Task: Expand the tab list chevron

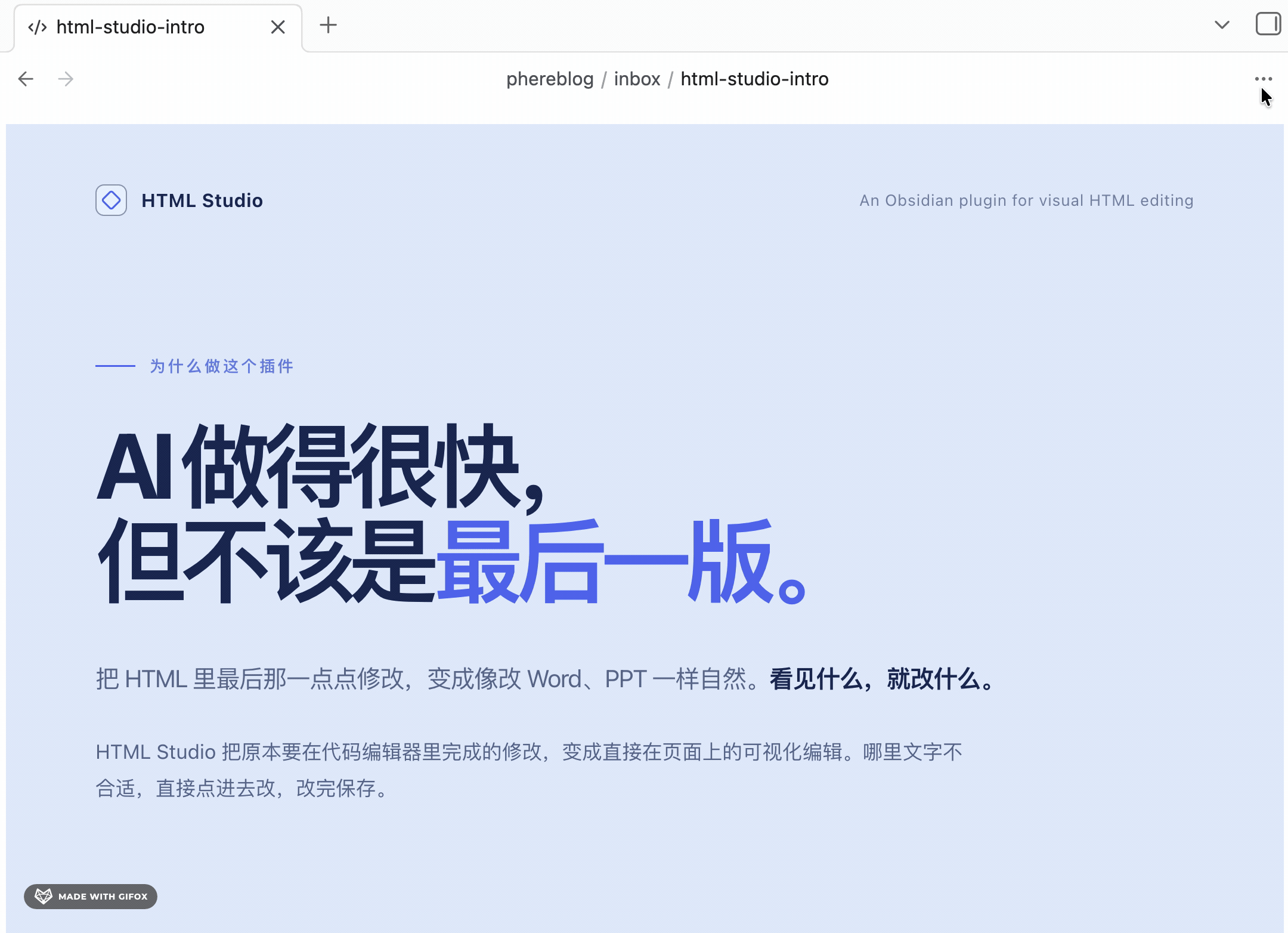Action: tap(1222, 25)
